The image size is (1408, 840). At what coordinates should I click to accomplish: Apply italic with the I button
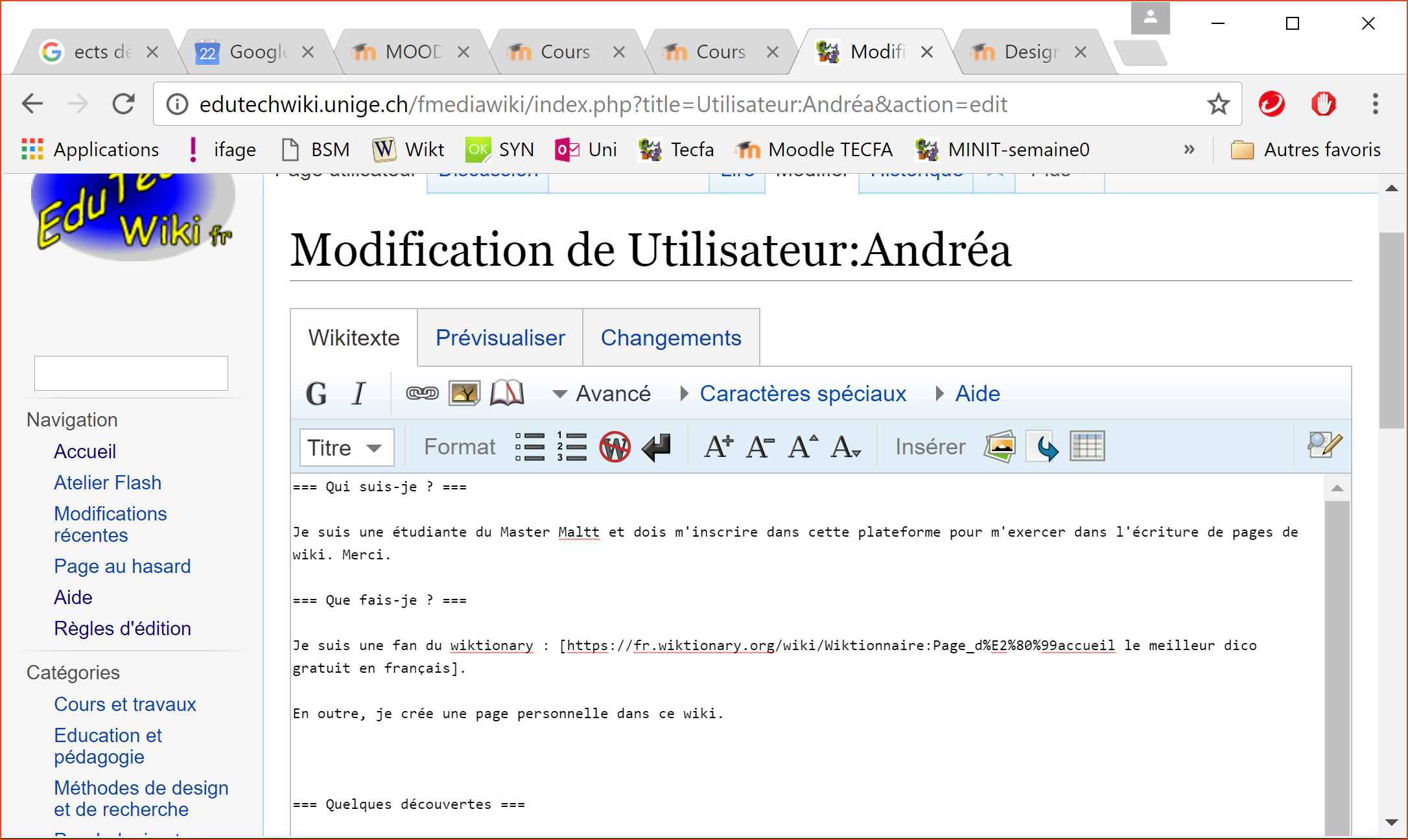(x=358, y=393)
